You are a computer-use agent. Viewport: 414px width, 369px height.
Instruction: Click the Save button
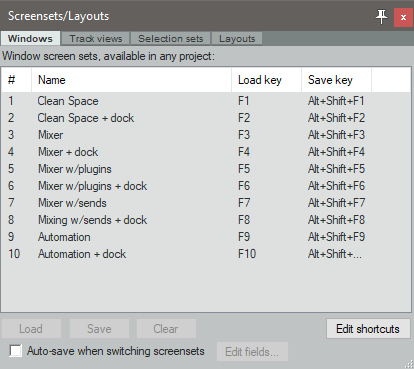click(99, 329)
